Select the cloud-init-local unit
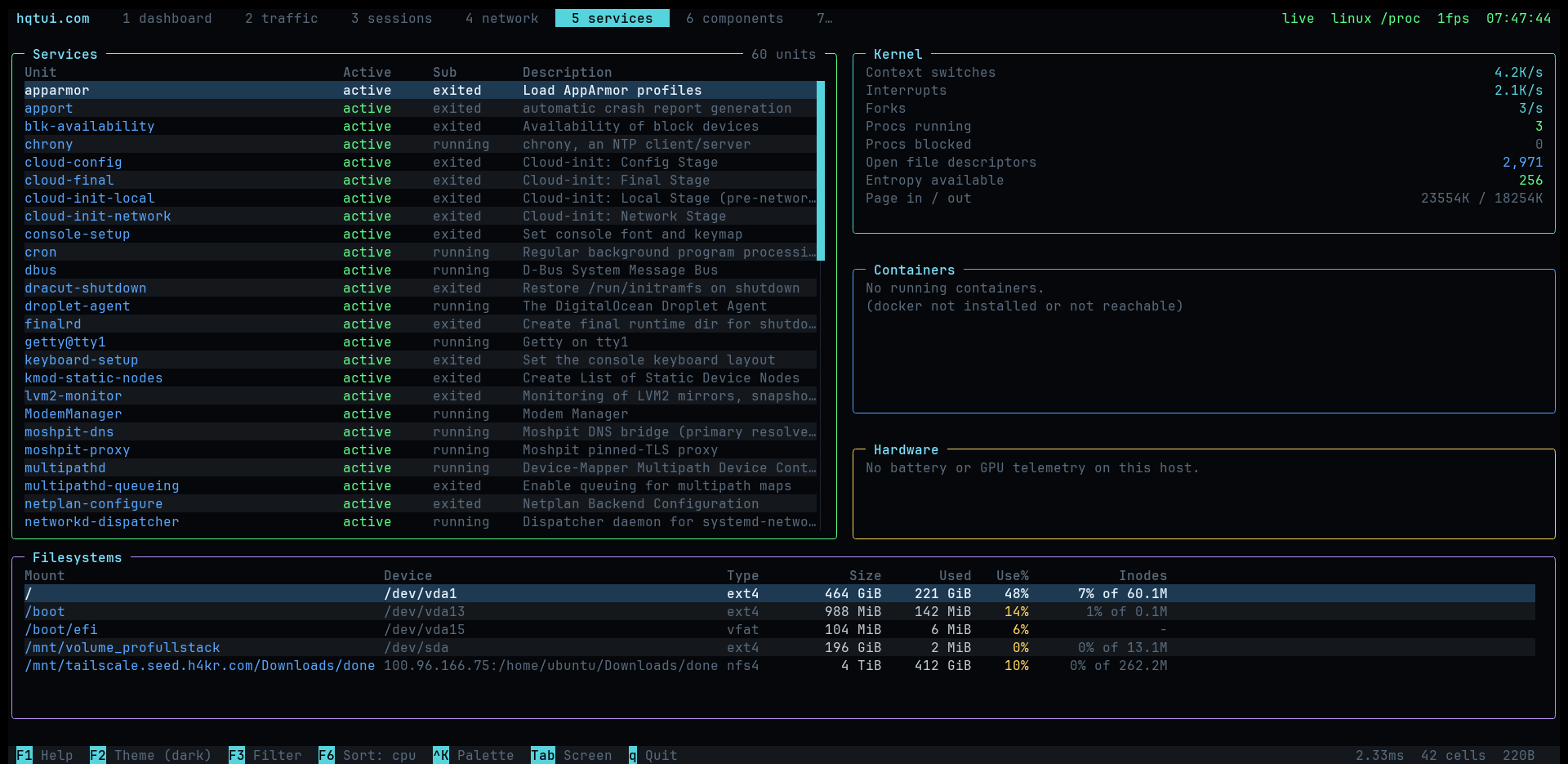This screenshot has width=1568, height=764. click(421, 198)
